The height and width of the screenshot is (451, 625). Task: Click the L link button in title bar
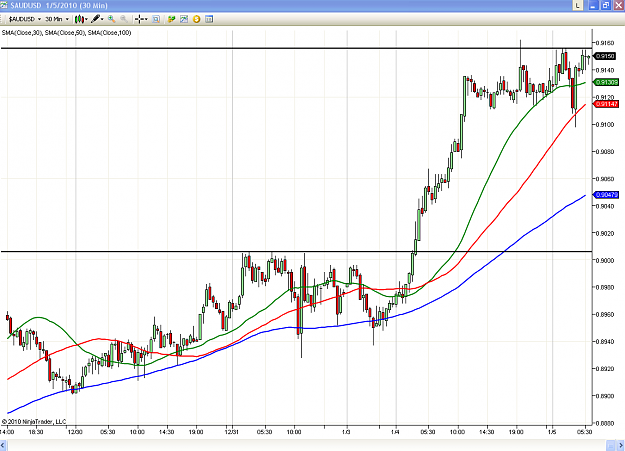tap(578, 5)
